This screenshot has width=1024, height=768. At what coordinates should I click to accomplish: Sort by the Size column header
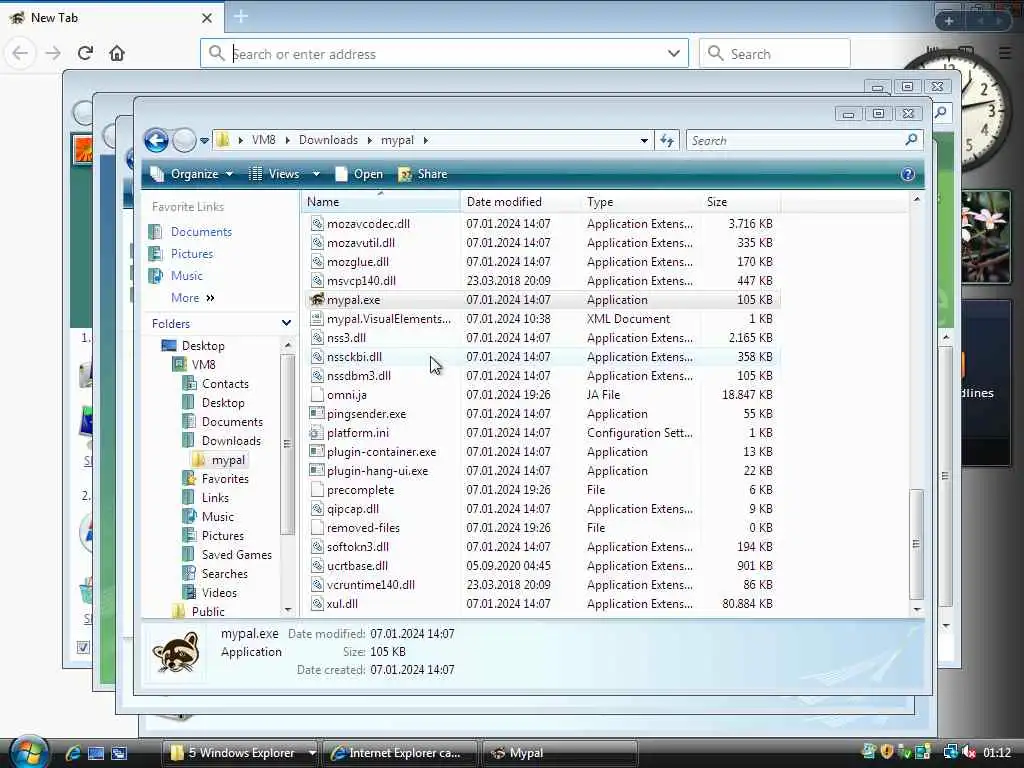point(740,202)
